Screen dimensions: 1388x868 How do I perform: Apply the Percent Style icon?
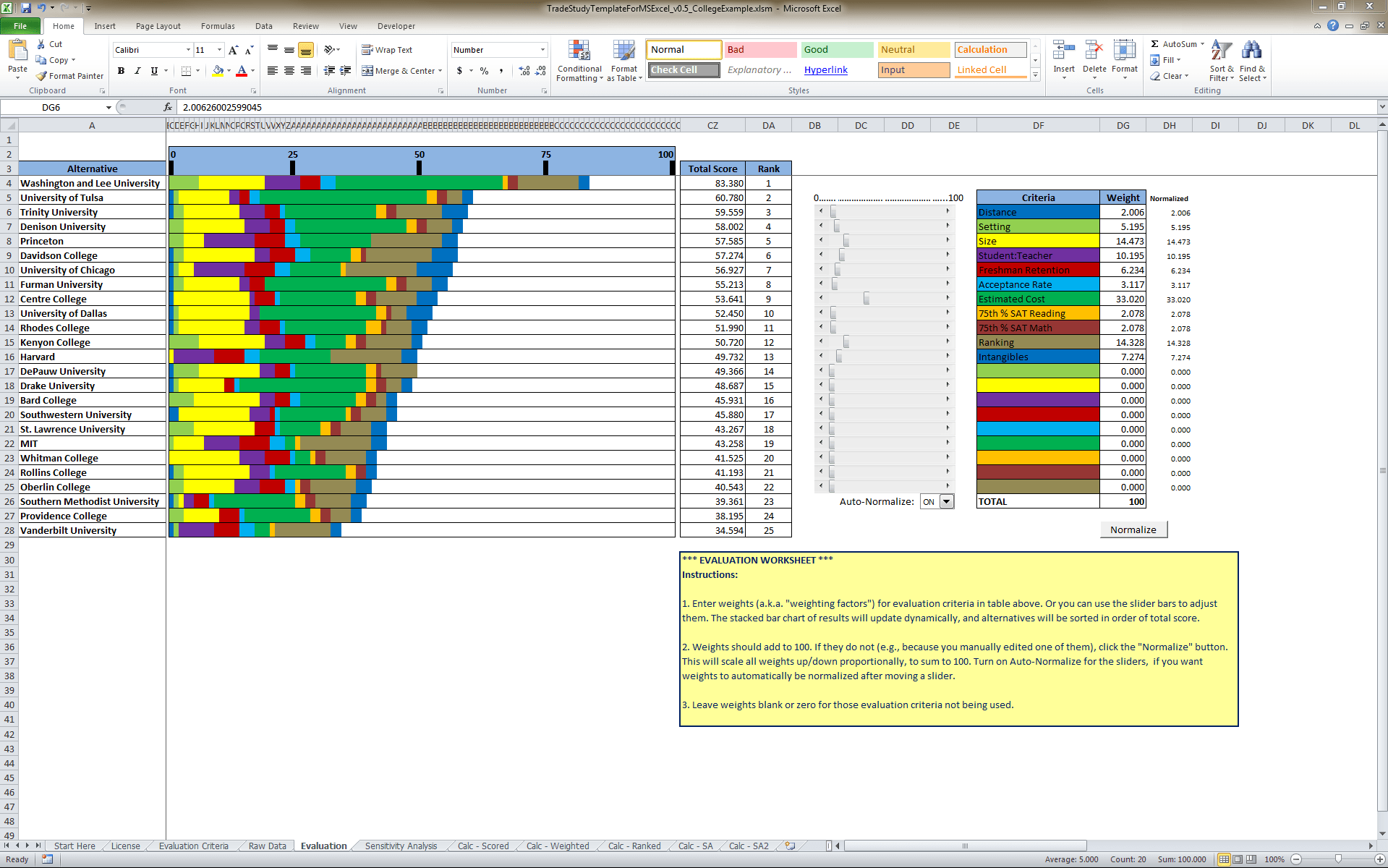483,72
